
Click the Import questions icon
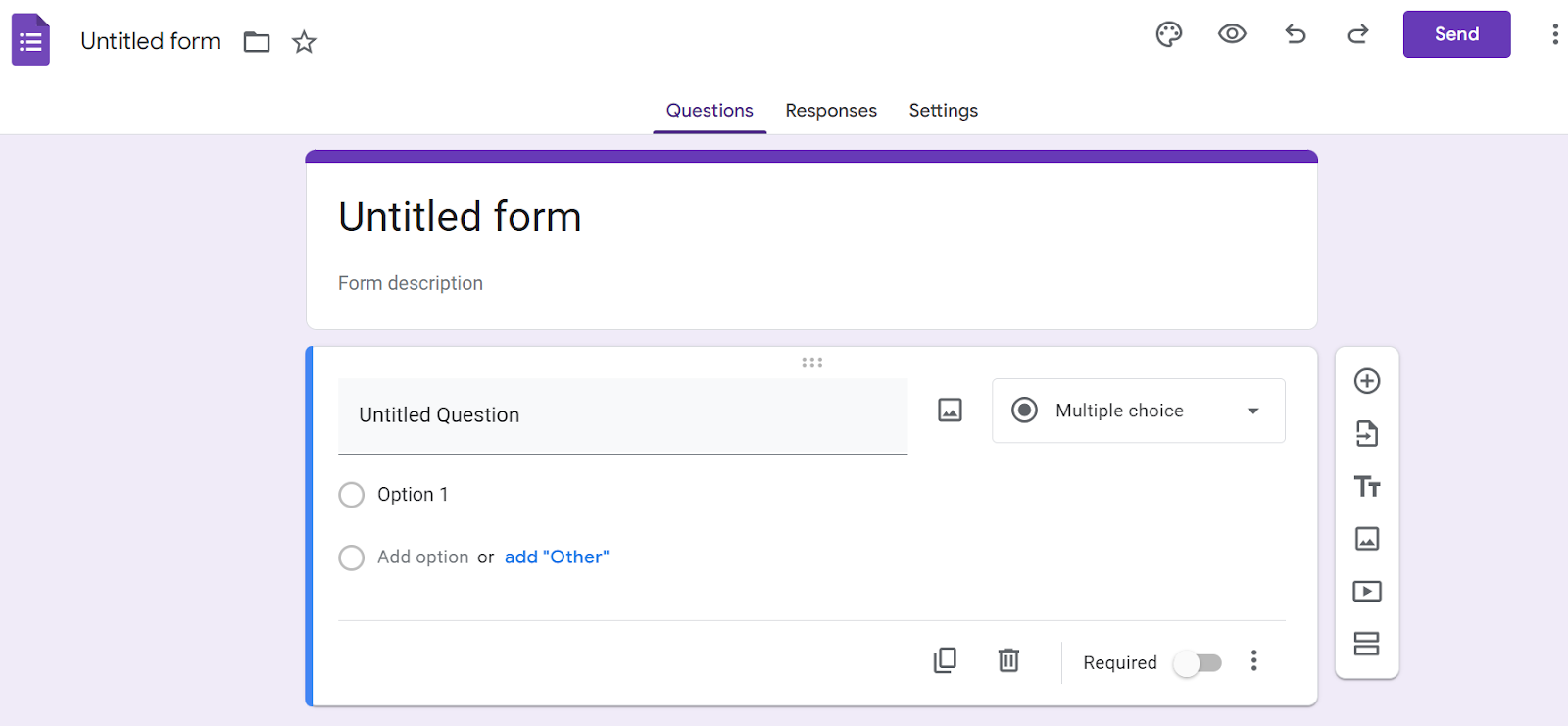coord(1367,434)
